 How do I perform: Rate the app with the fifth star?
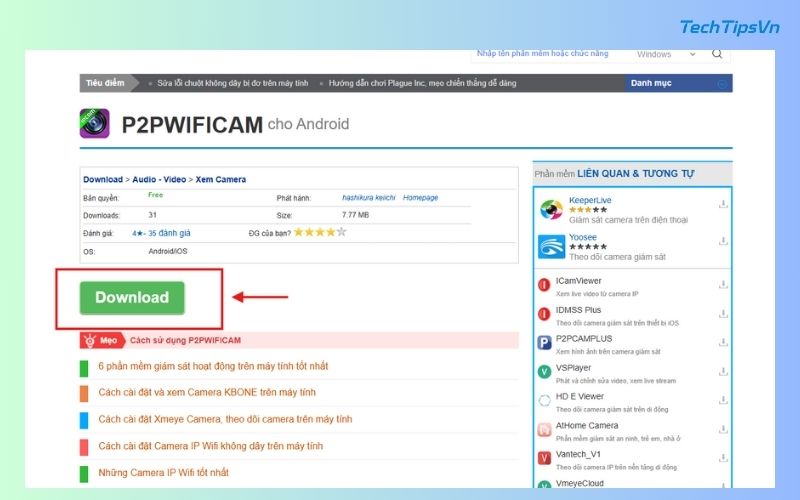pyautogui.click(x=341, y=232)
